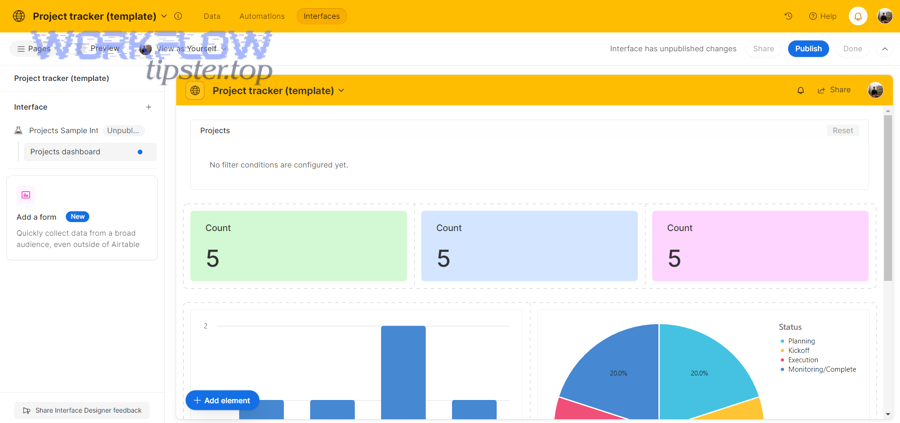The width and height of the screenshot is (900, 423).
Task: Switch to the Automations tab
Action: 262,16
